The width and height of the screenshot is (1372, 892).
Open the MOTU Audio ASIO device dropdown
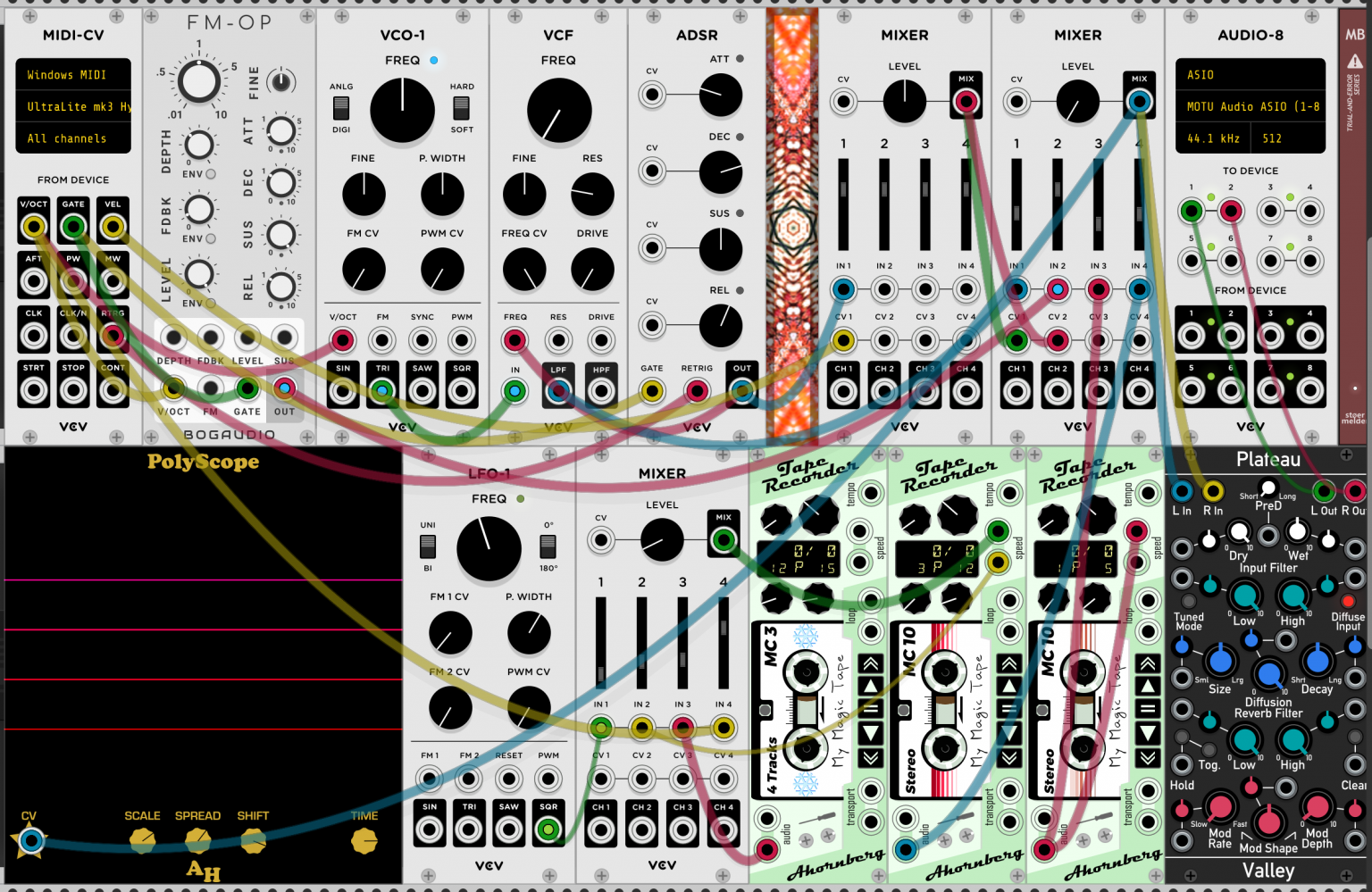coord(1251,106)
